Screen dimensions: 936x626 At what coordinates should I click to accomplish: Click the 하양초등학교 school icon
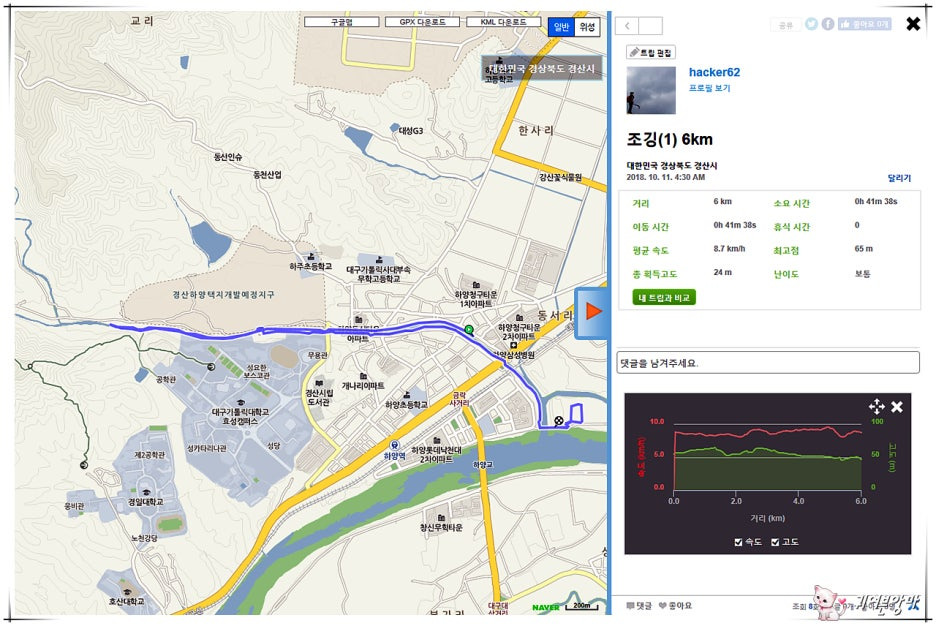[x=407, y=395]
